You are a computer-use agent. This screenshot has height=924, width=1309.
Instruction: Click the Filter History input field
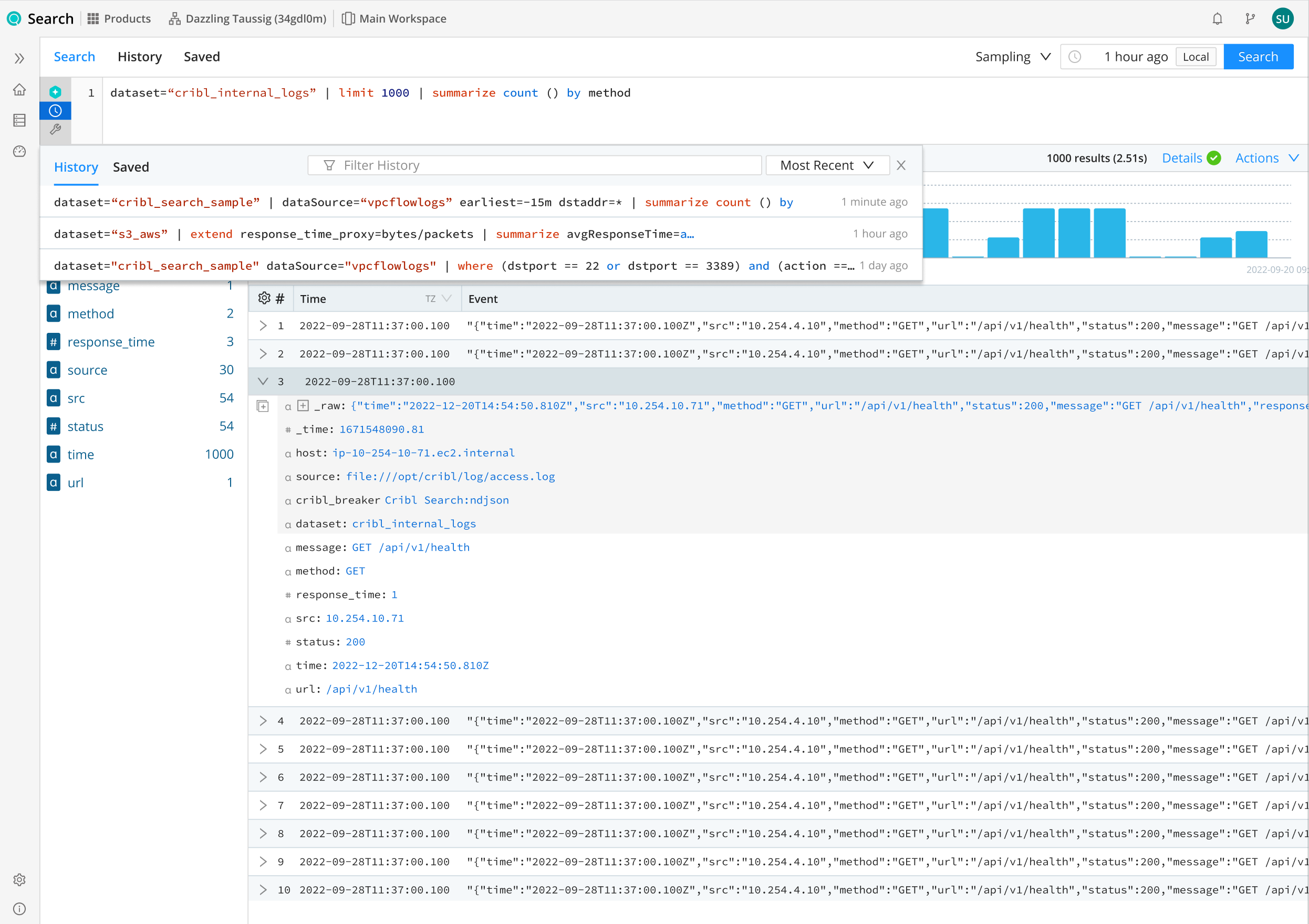coord(534,165)
